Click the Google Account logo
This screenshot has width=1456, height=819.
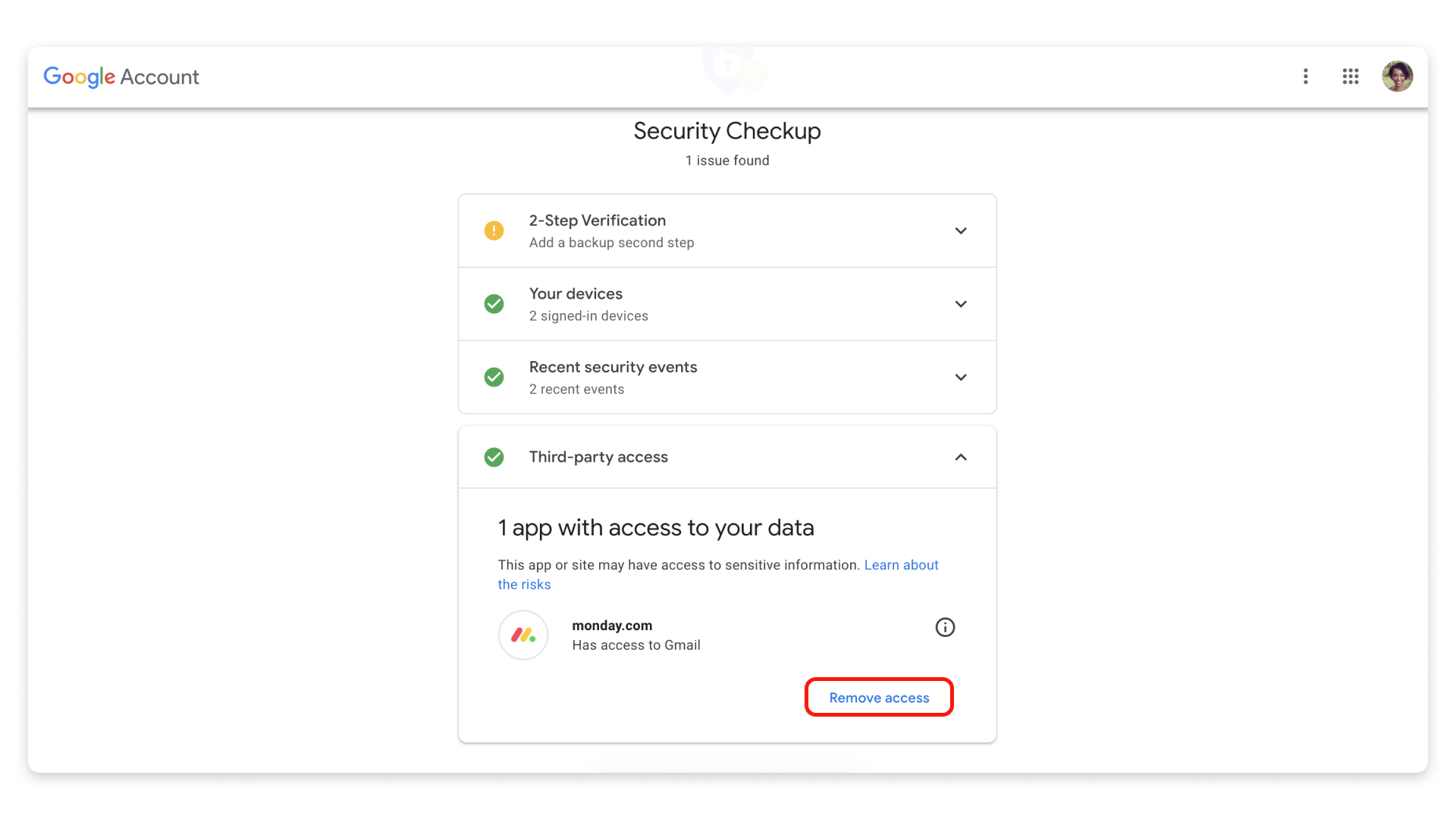[121, 77]
